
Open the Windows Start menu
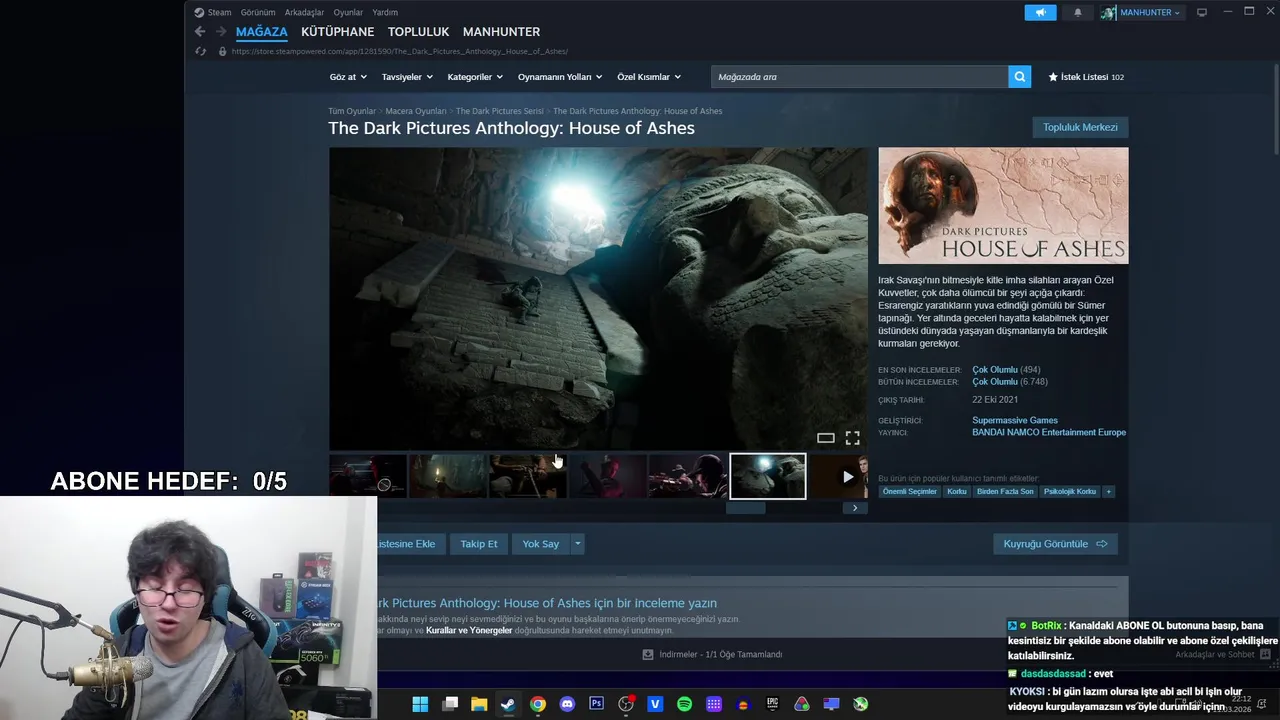click(x=420, y=704)
